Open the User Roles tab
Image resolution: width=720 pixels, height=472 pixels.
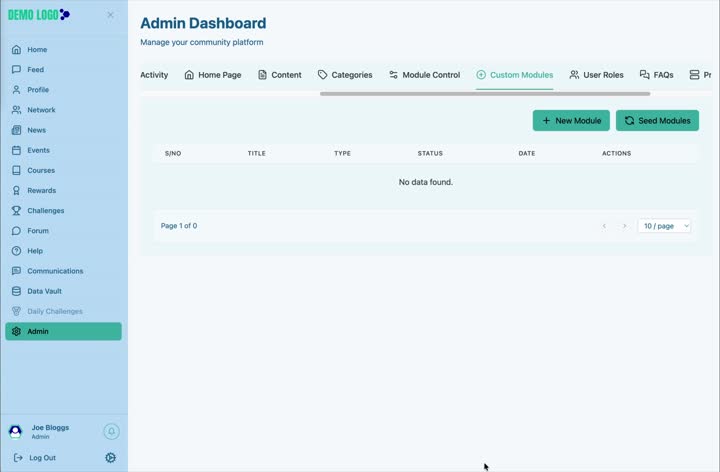(596, 75)
